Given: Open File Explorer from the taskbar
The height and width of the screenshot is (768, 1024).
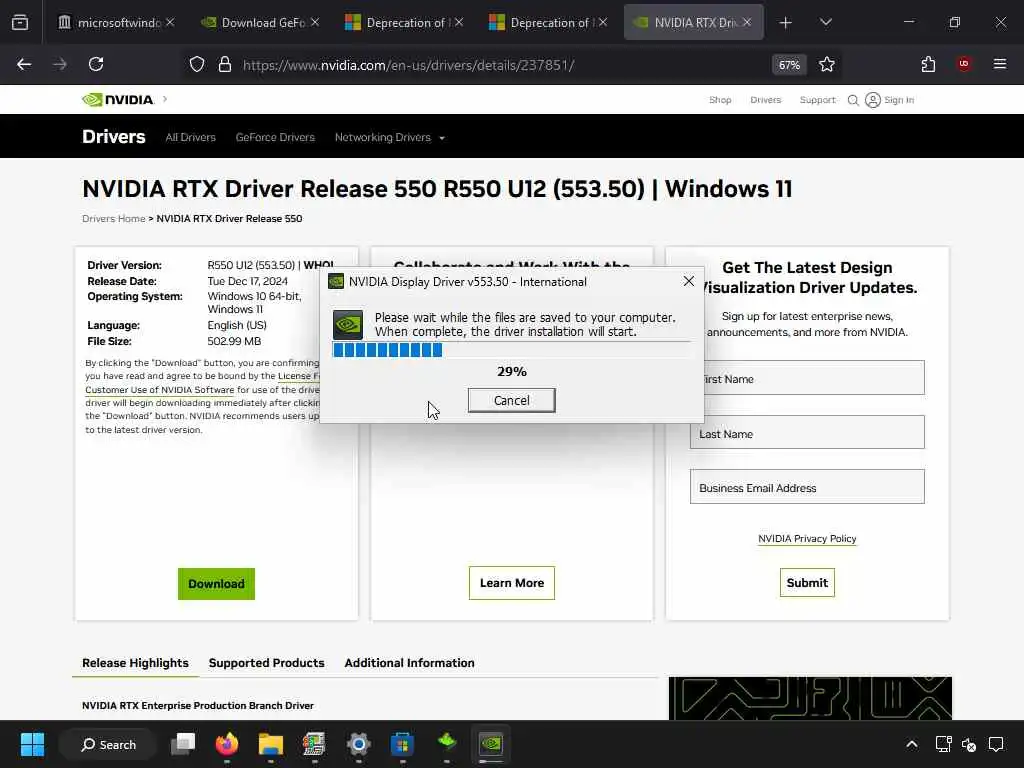Looking at the screenshot, I should coord(270,744).
